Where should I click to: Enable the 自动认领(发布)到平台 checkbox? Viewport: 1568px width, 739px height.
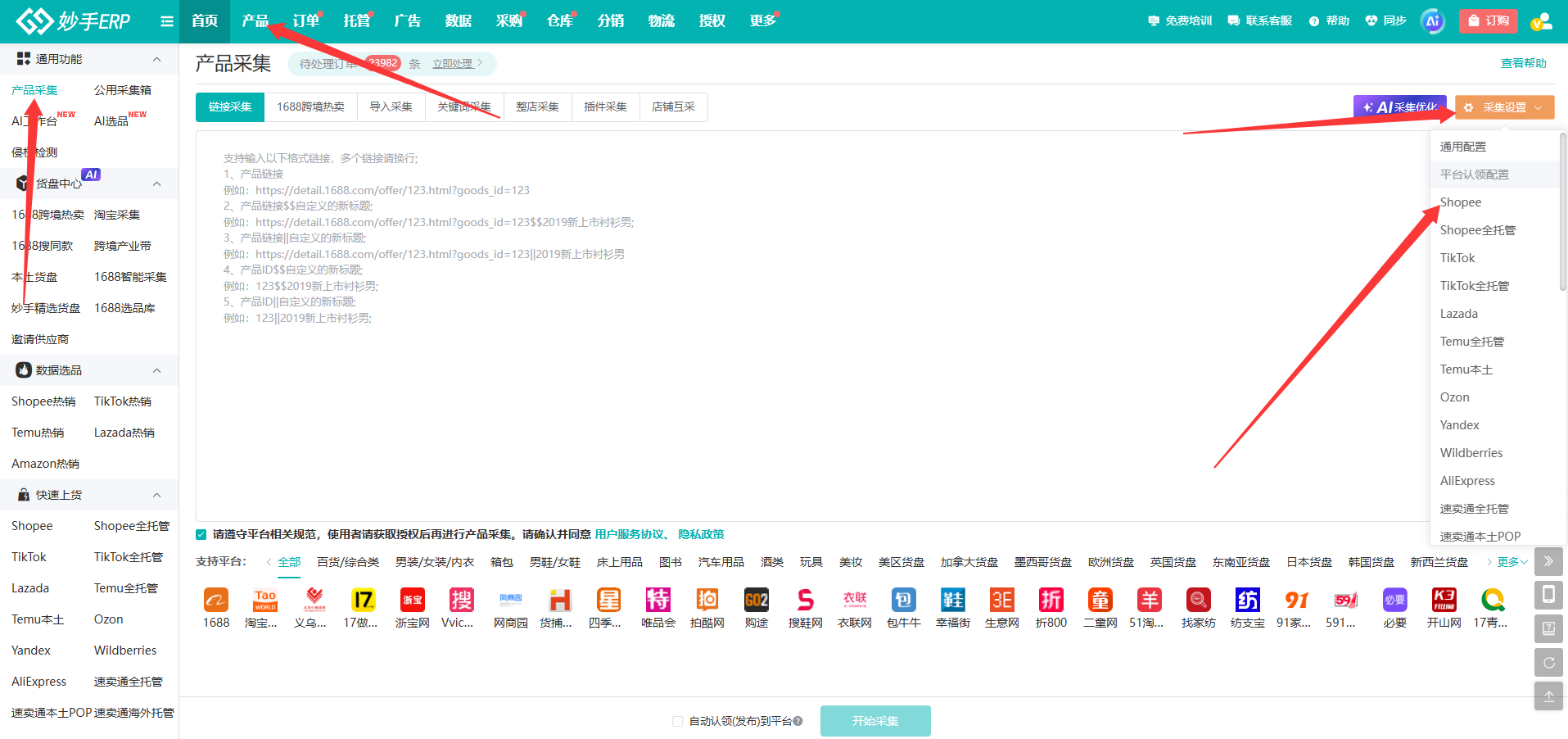click(677, 721)
